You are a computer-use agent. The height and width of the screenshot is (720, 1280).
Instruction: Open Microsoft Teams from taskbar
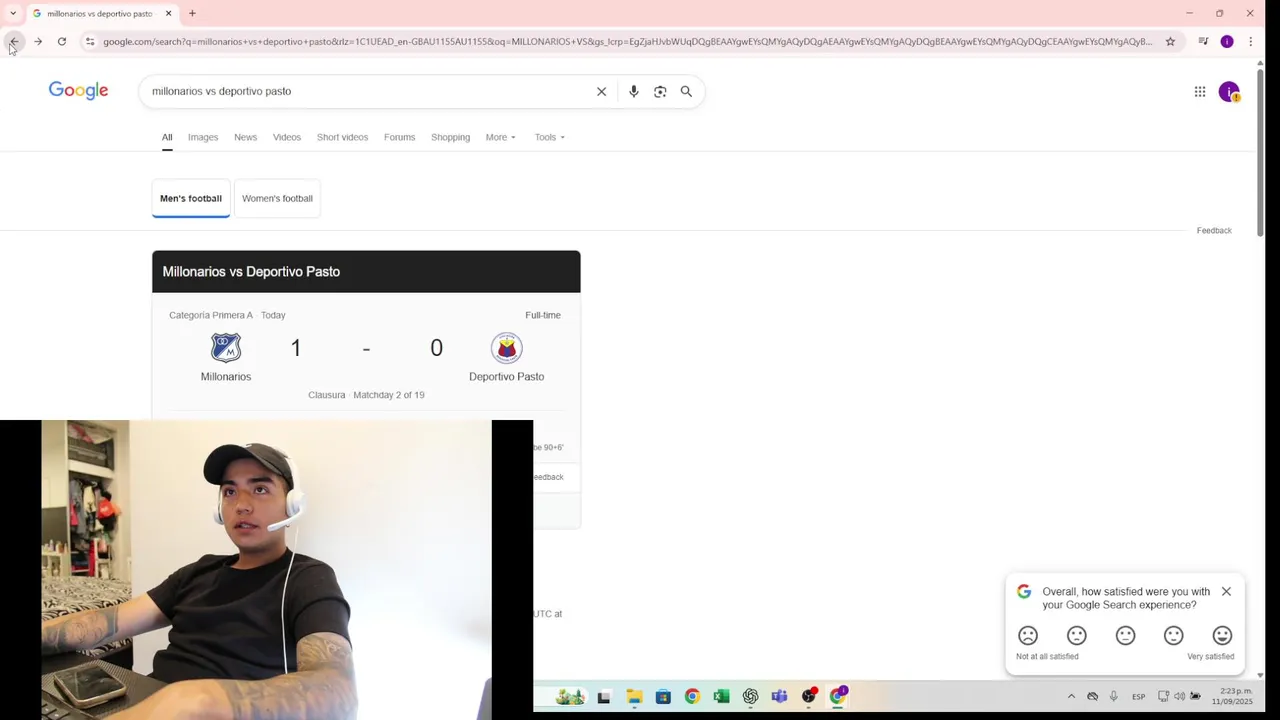pos(779,697)
